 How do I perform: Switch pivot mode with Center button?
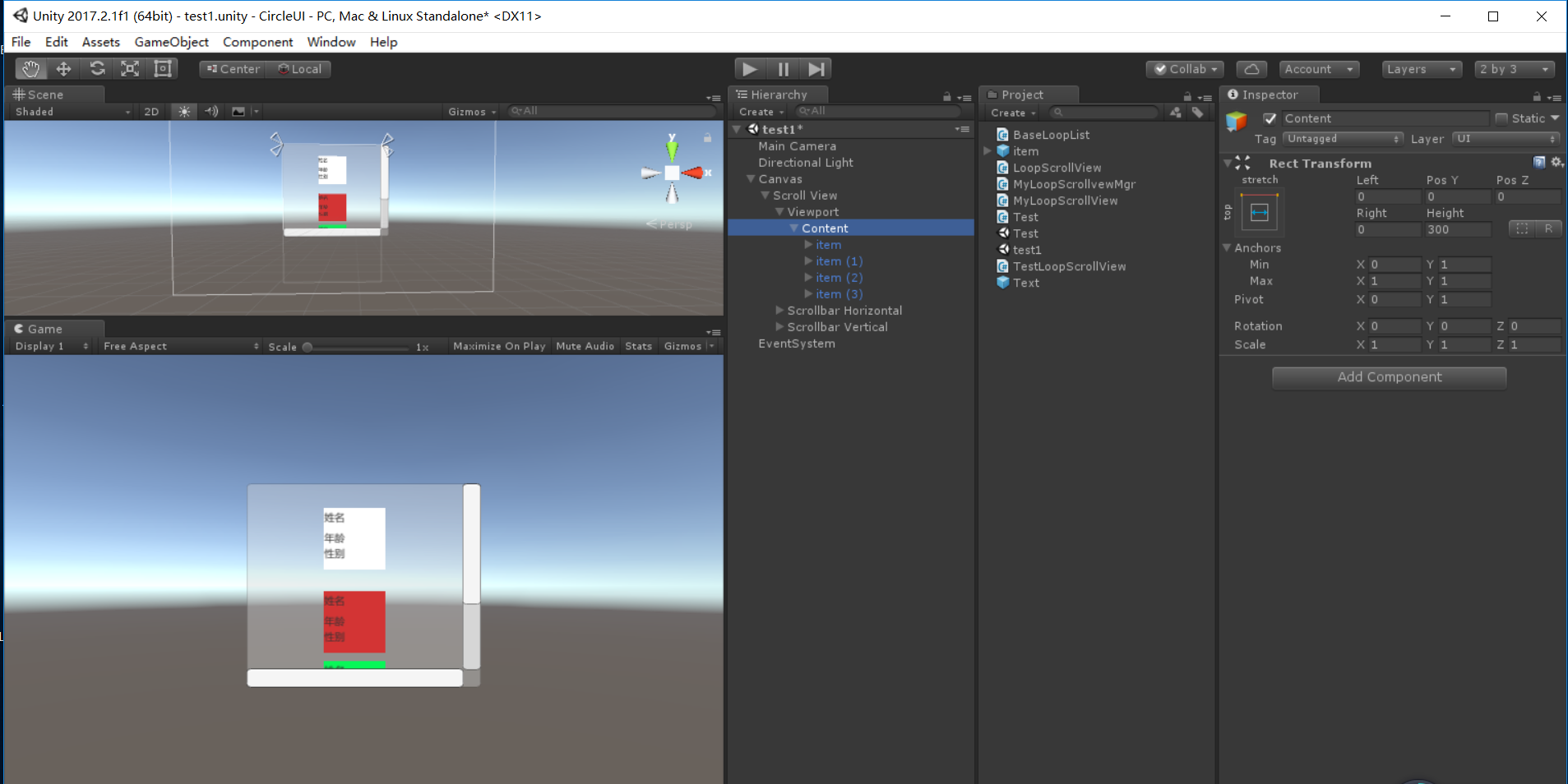tap(233, 69)
